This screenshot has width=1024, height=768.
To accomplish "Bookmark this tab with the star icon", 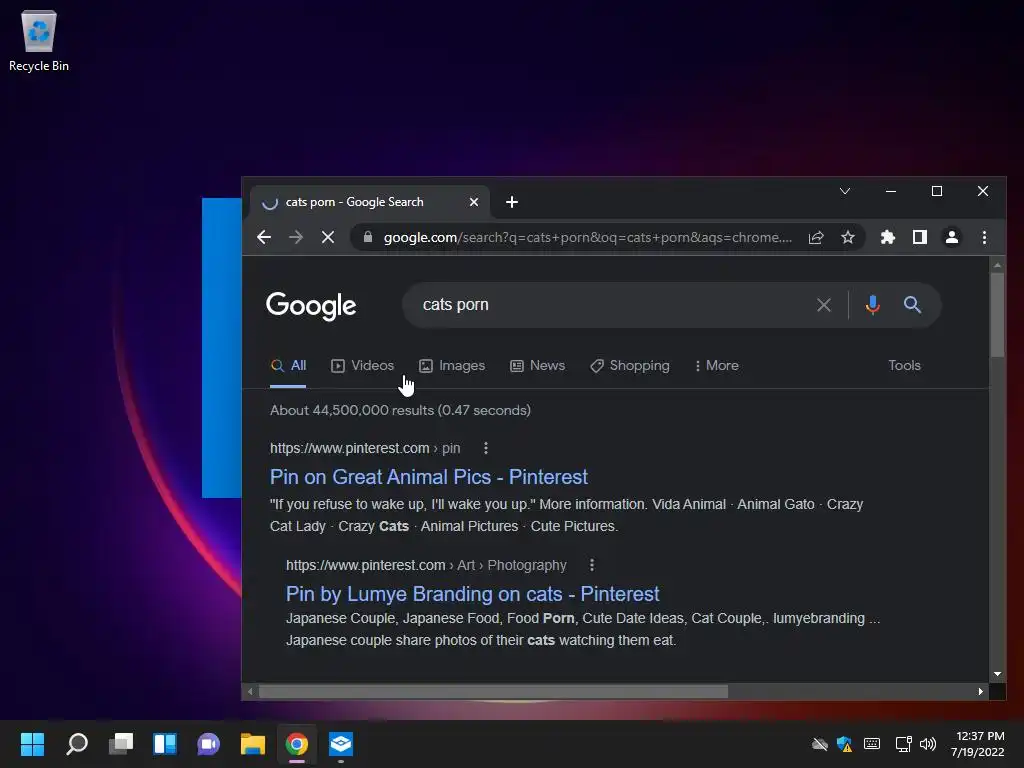I will pyautogui.click(x=848, y=237).
